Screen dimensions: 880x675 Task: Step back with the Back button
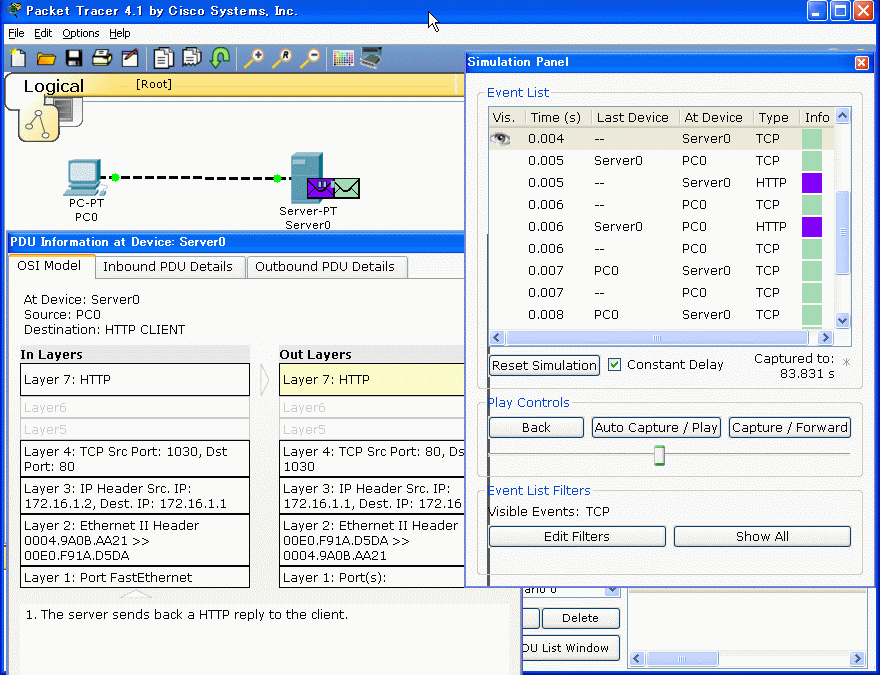537,428
